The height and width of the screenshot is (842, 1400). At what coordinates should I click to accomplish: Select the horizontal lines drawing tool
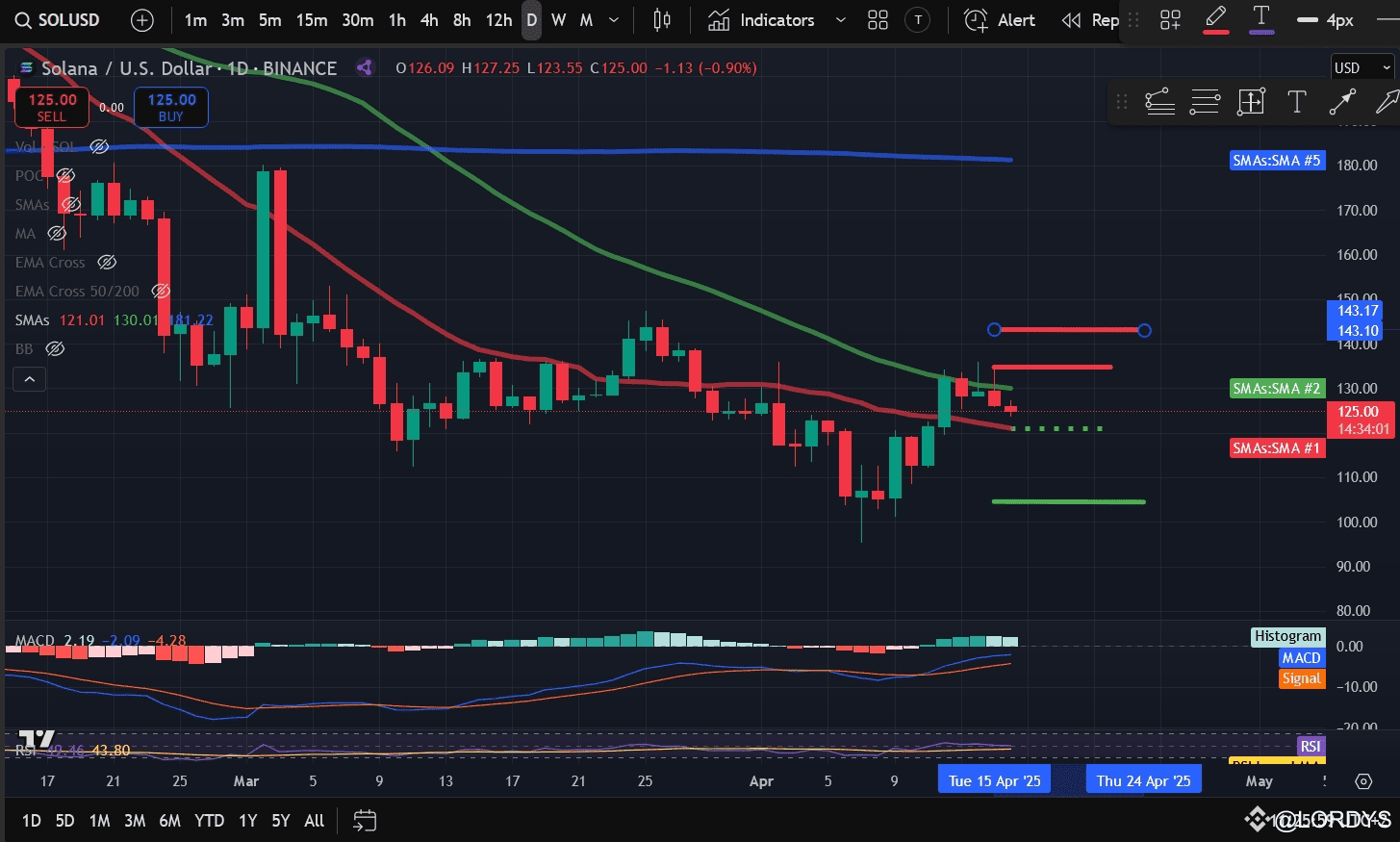[x=1205, y=101]
